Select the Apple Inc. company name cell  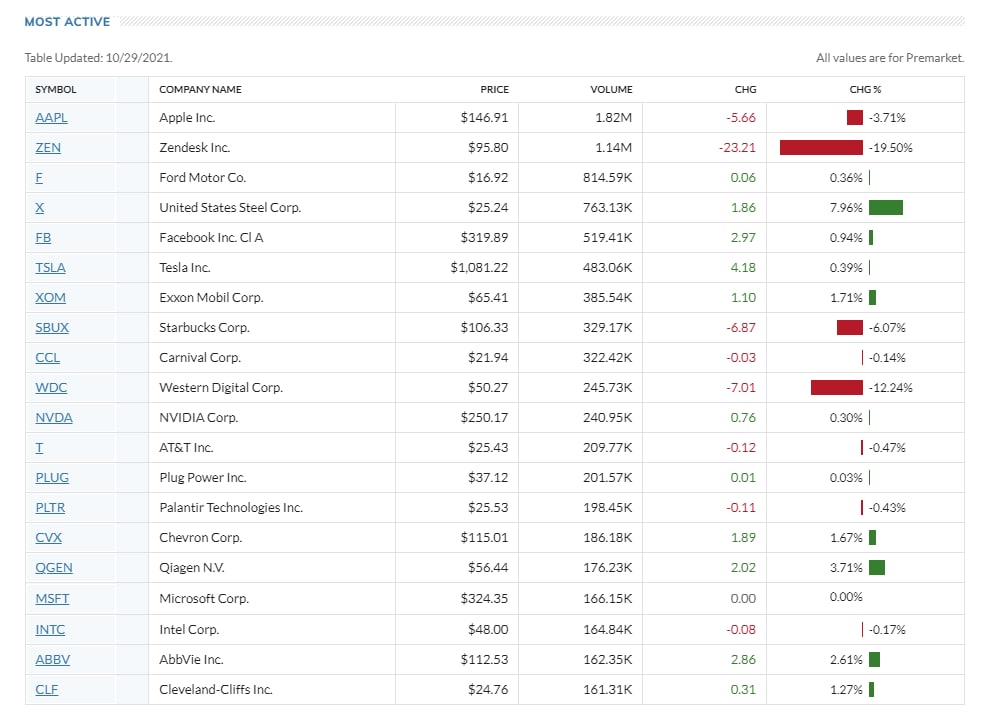pyautogui.click(x=272, y=118)
